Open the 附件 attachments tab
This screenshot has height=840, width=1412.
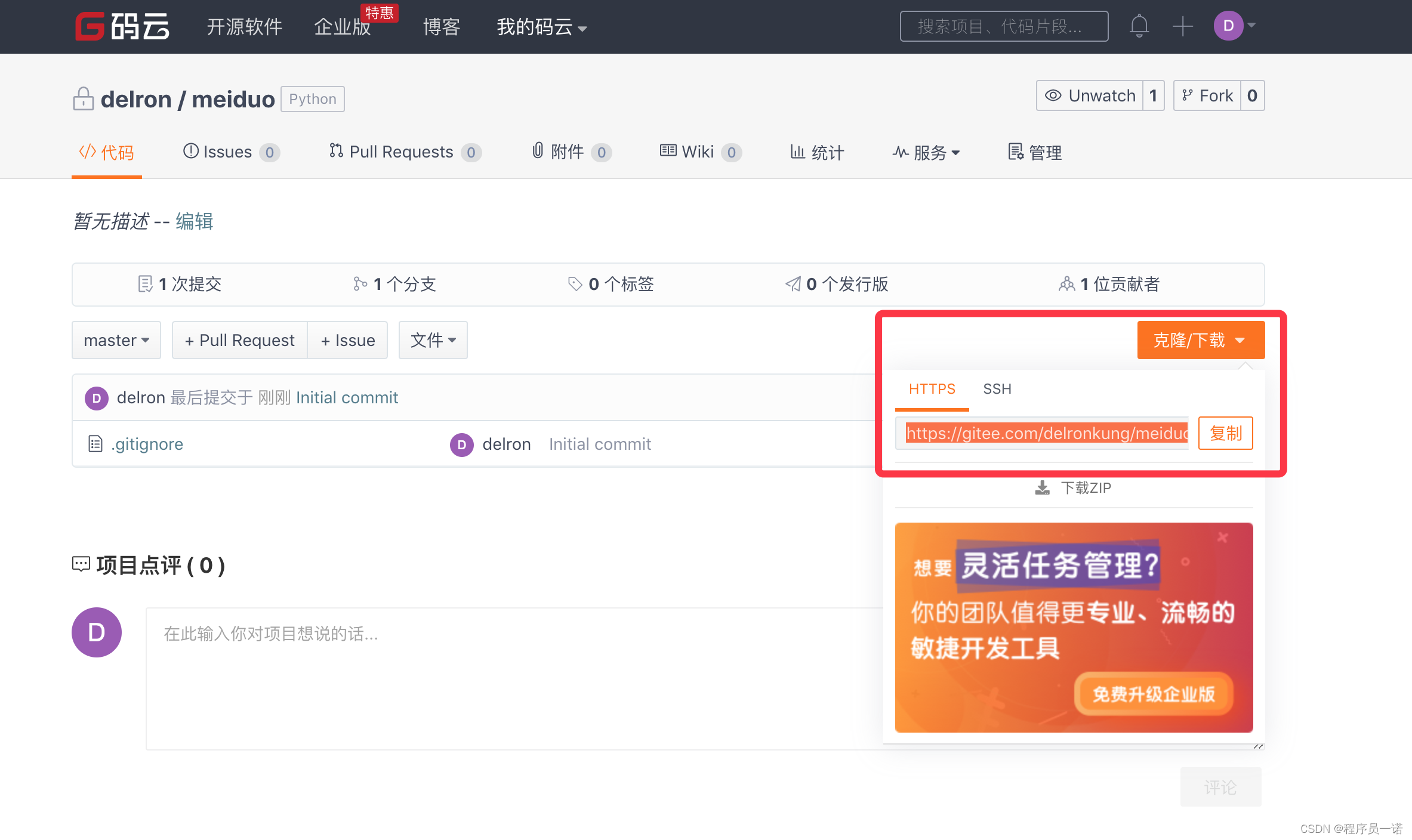point(571,152)
